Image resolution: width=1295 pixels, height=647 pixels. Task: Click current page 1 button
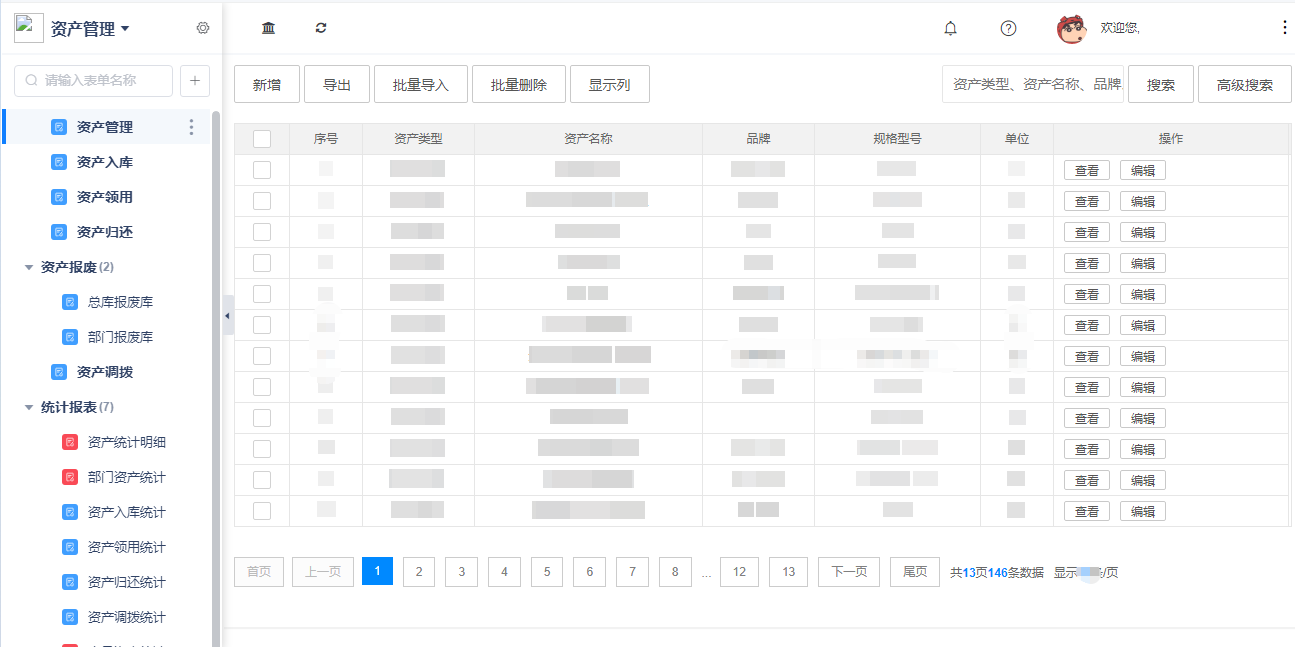click(x=377, y=572)
